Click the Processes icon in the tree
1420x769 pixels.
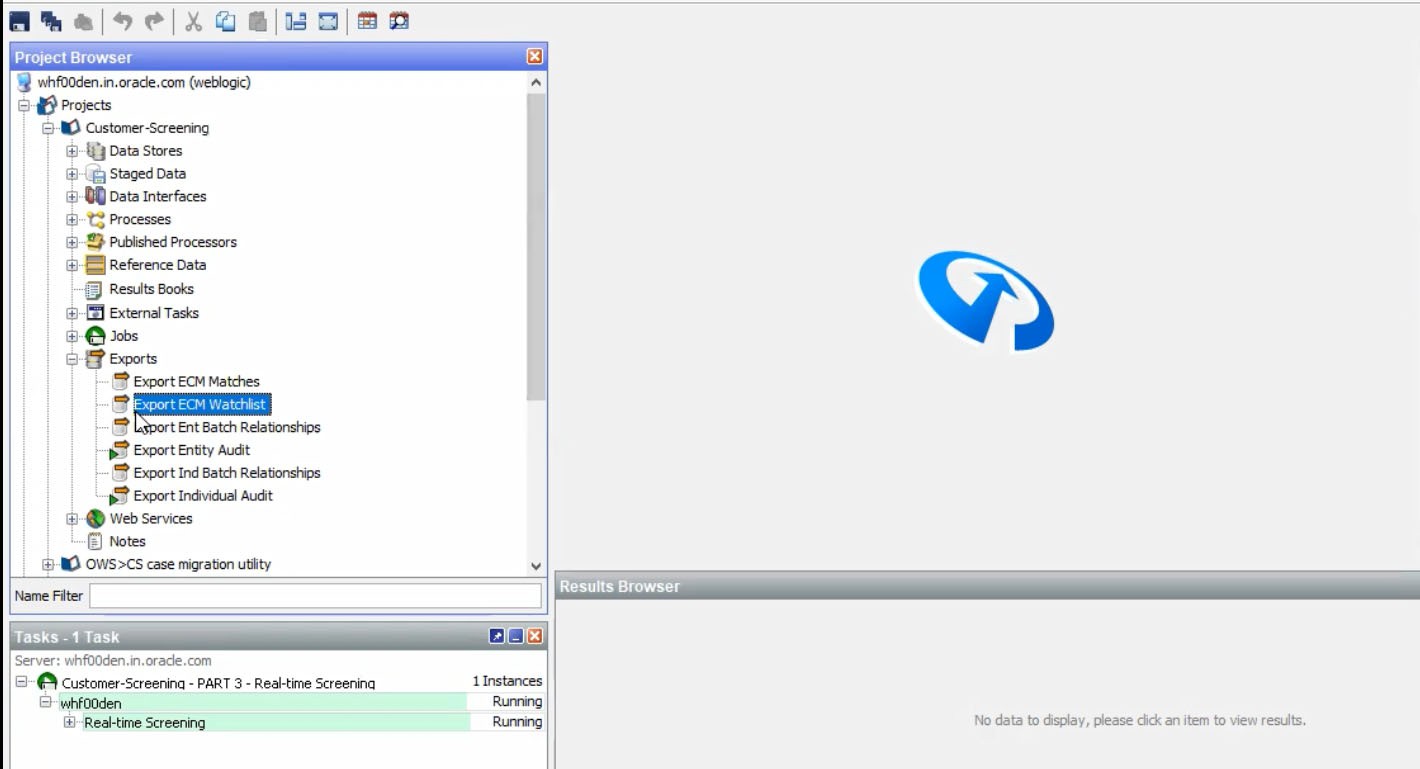tap(95, 219)
